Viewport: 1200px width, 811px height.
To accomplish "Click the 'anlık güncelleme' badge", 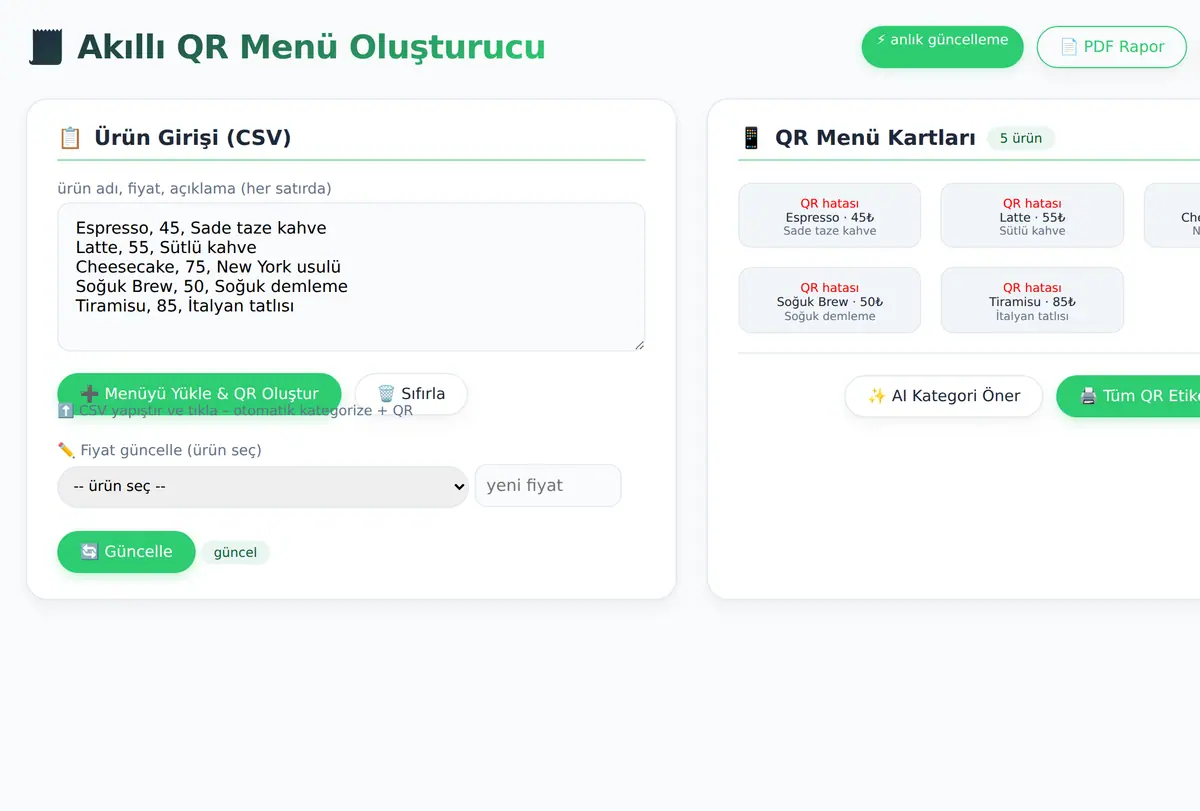I will (942, 47).
